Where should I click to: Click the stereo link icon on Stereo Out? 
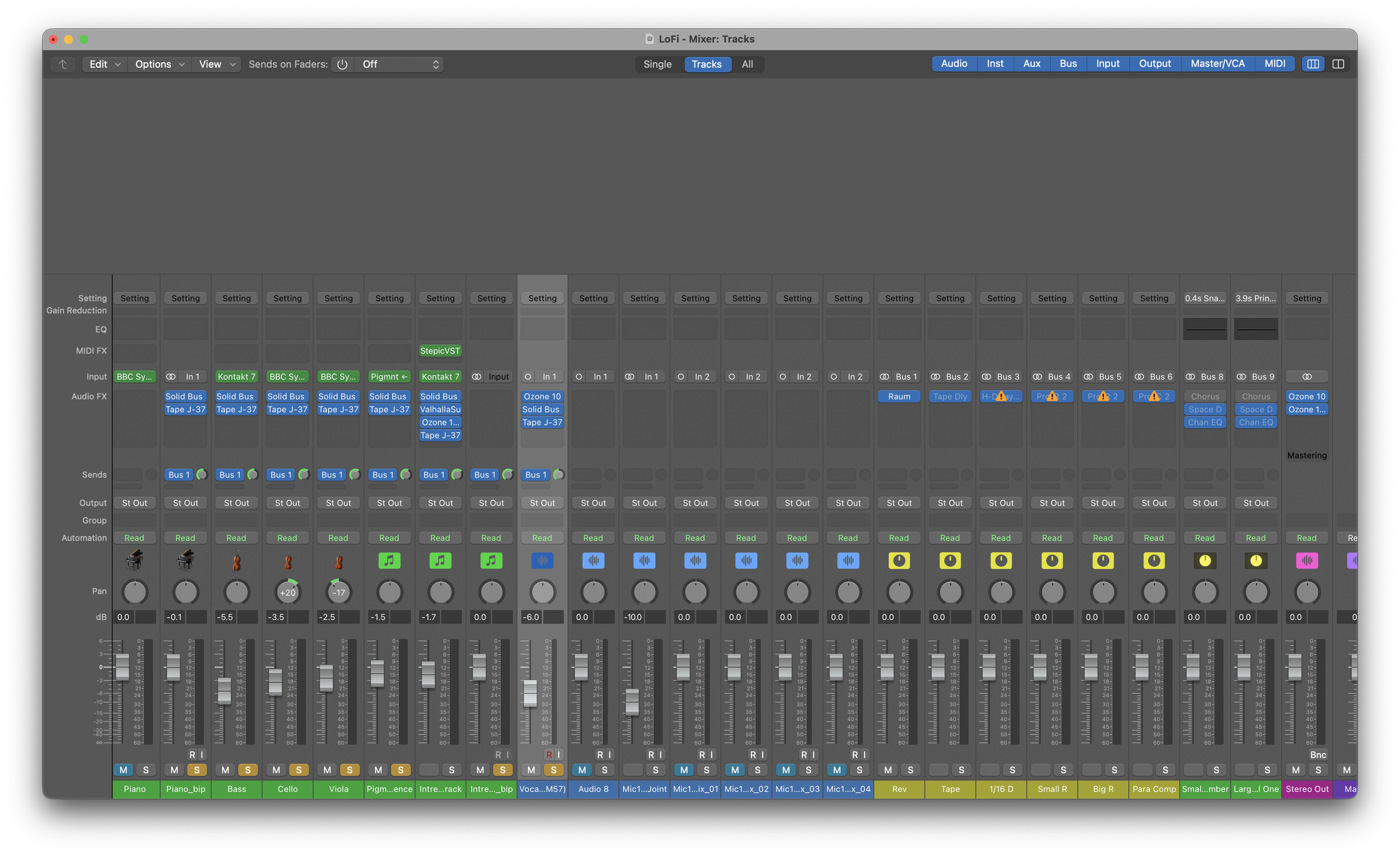tap(1307, 377)
